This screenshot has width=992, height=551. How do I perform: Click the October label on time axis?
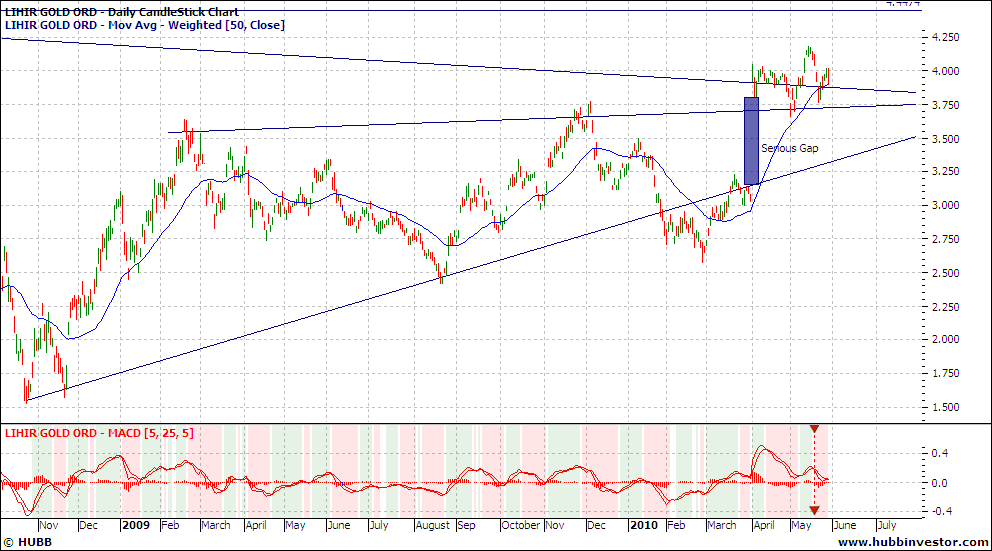coord(521,525)
